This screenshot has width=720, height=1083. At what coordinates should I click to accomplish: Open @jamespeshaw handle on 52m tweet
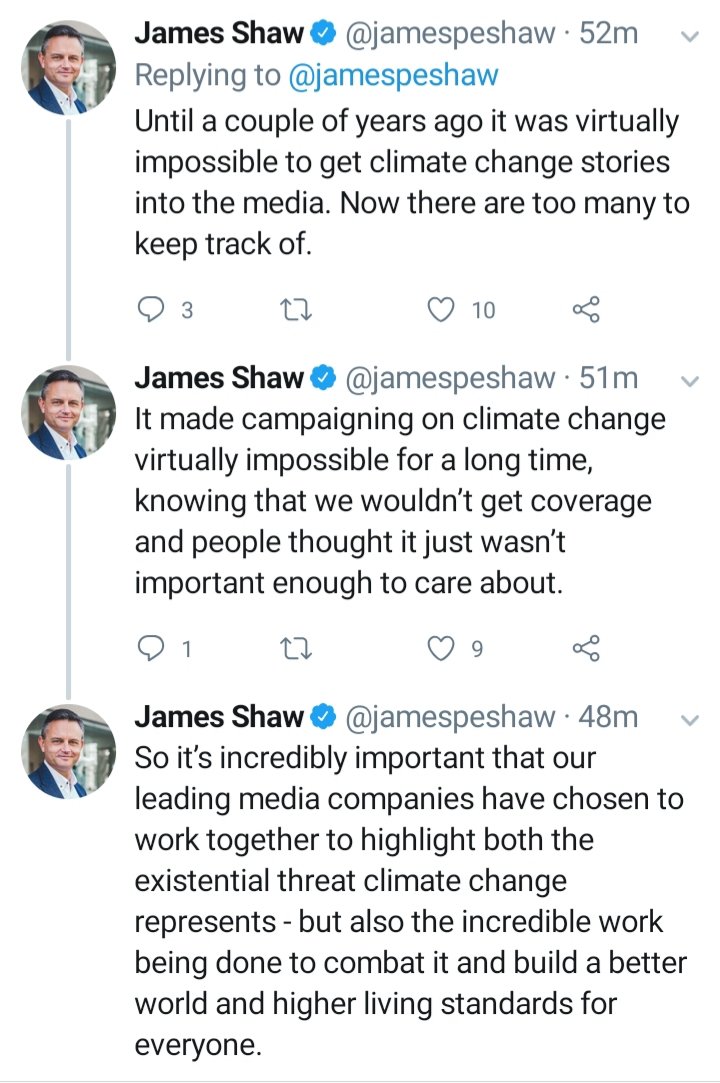click(x=449, y=33)
